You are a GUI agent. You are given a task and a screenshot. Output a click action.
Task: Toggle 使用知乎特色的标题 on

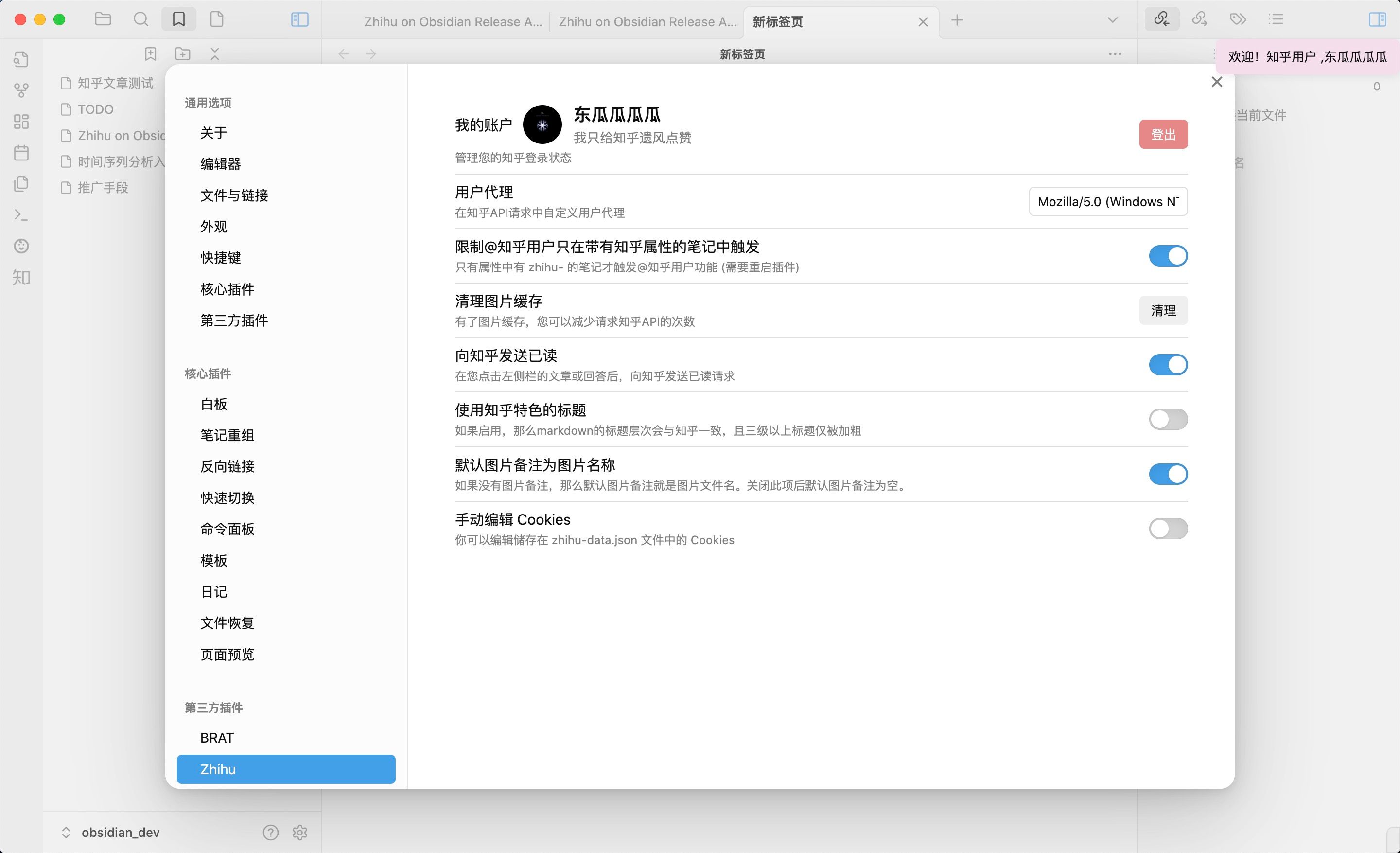pos(1168,419)
